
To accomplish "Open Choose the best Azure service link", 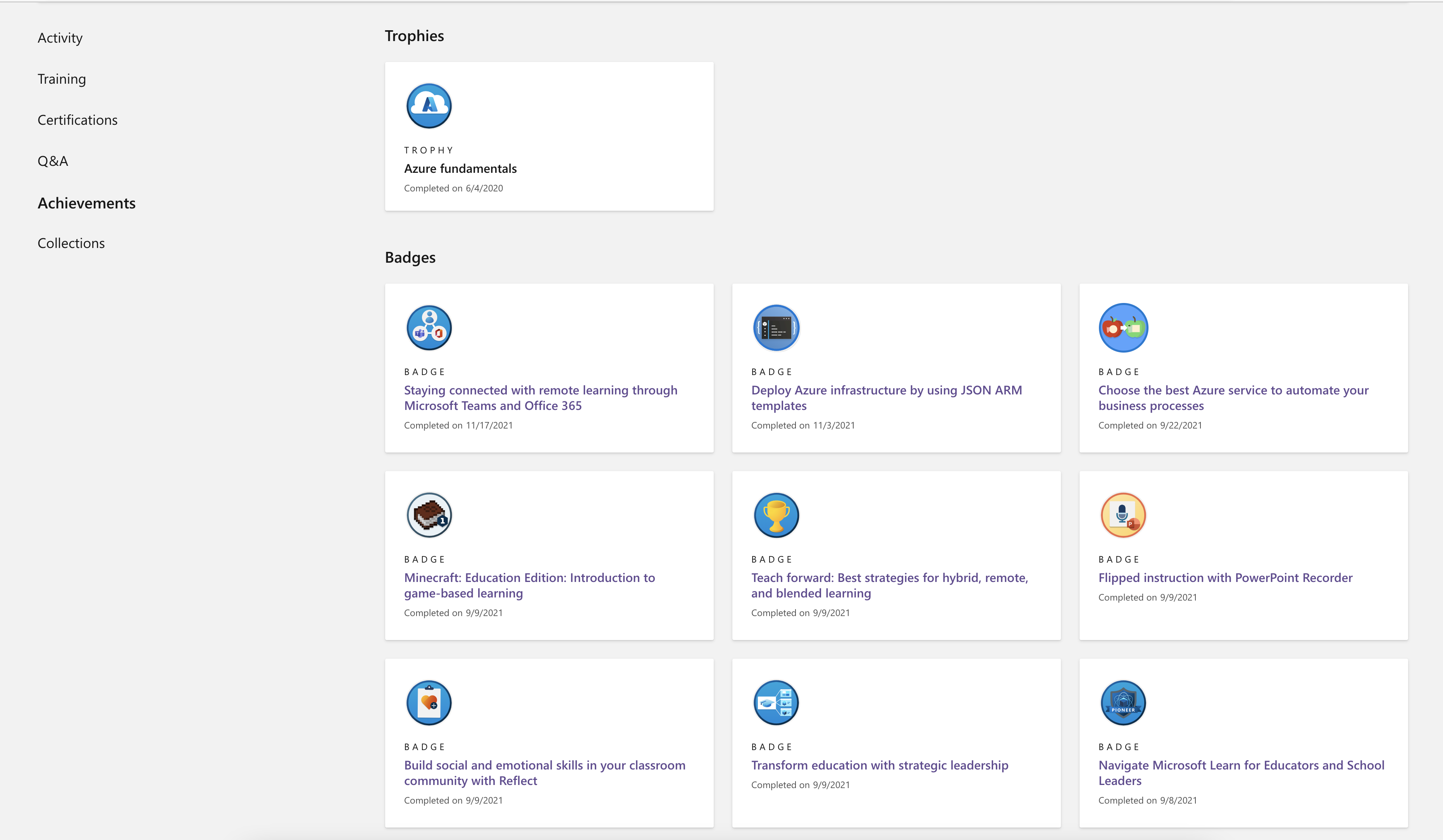I will (x=1233, y=398).
